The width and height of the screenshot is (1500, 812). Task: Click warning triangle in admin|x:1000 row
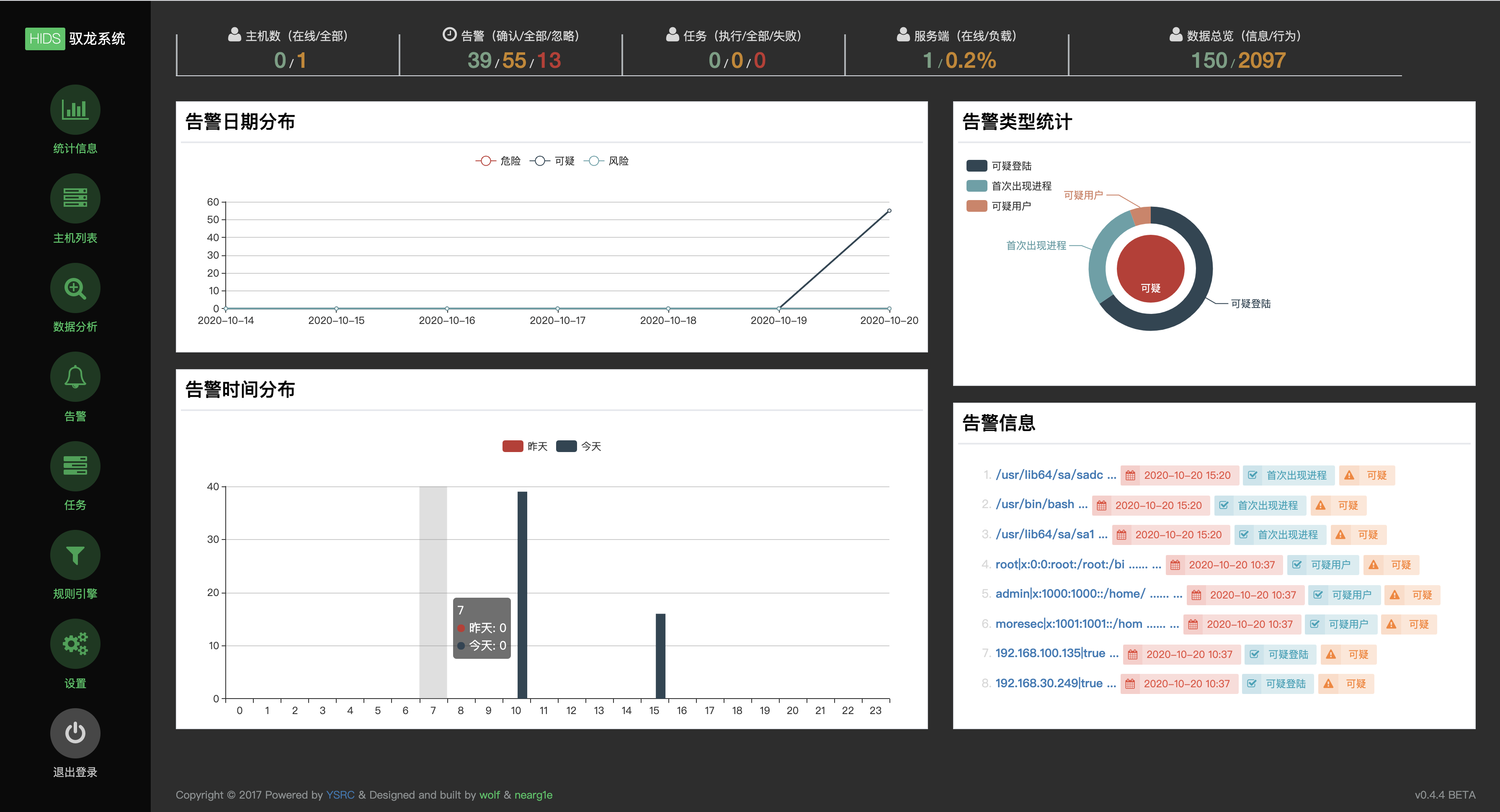[x=1394, y=595]
